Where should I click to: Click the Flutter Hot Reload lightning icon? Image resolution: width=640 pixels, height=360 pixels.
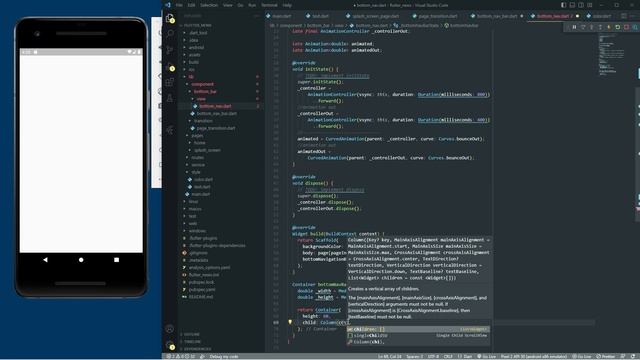(609, 27)
